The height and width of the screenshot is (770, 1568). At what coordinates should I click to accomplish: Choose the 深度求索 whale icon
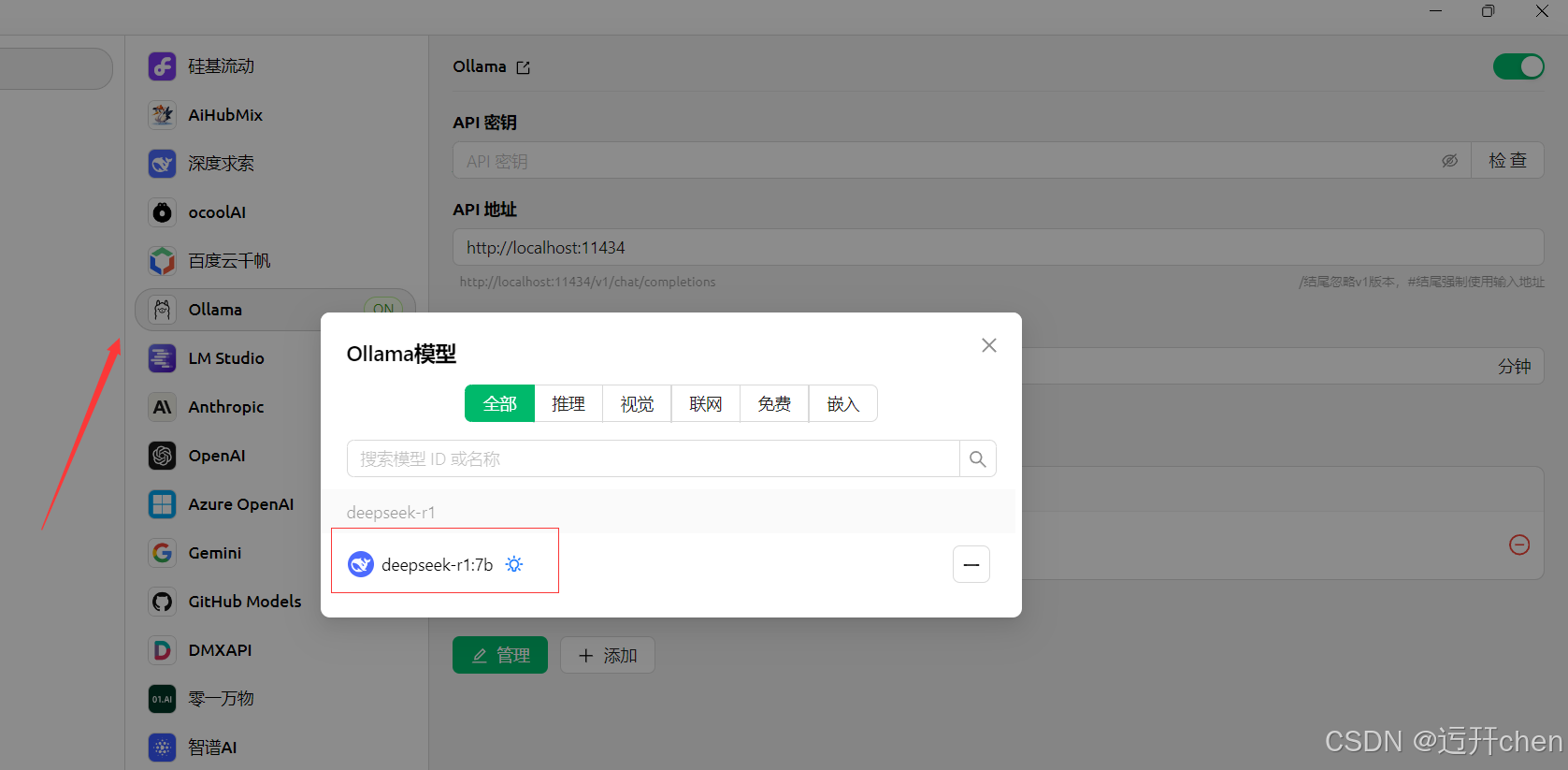(162, 164)
